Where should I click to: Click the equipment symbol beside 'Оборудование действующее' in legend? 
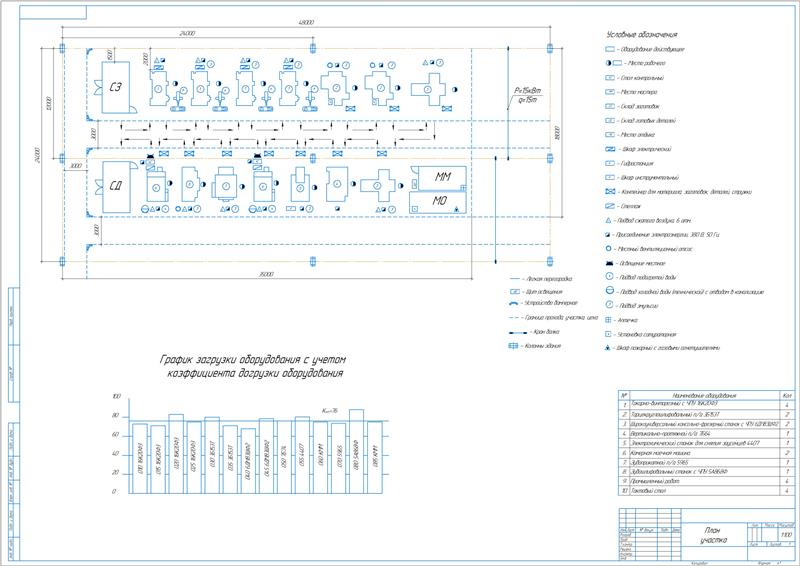pyautogui.click(x=609, y=50)
